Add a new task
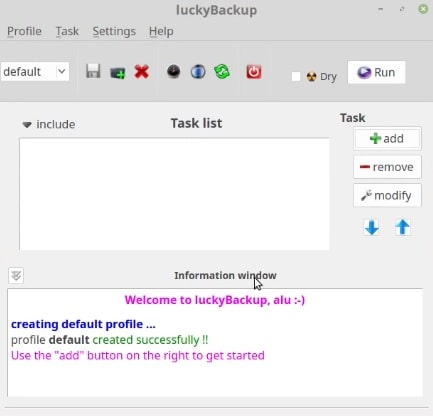 coord(387,138)
